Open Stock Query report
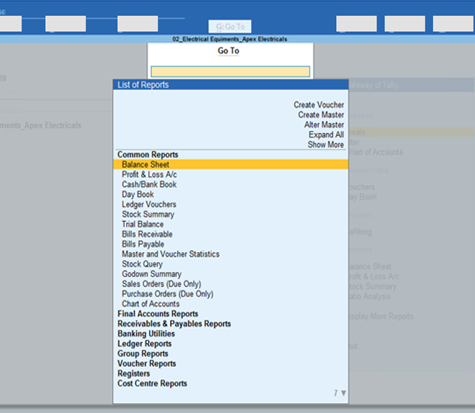475x413 pixels. (142, 264)
